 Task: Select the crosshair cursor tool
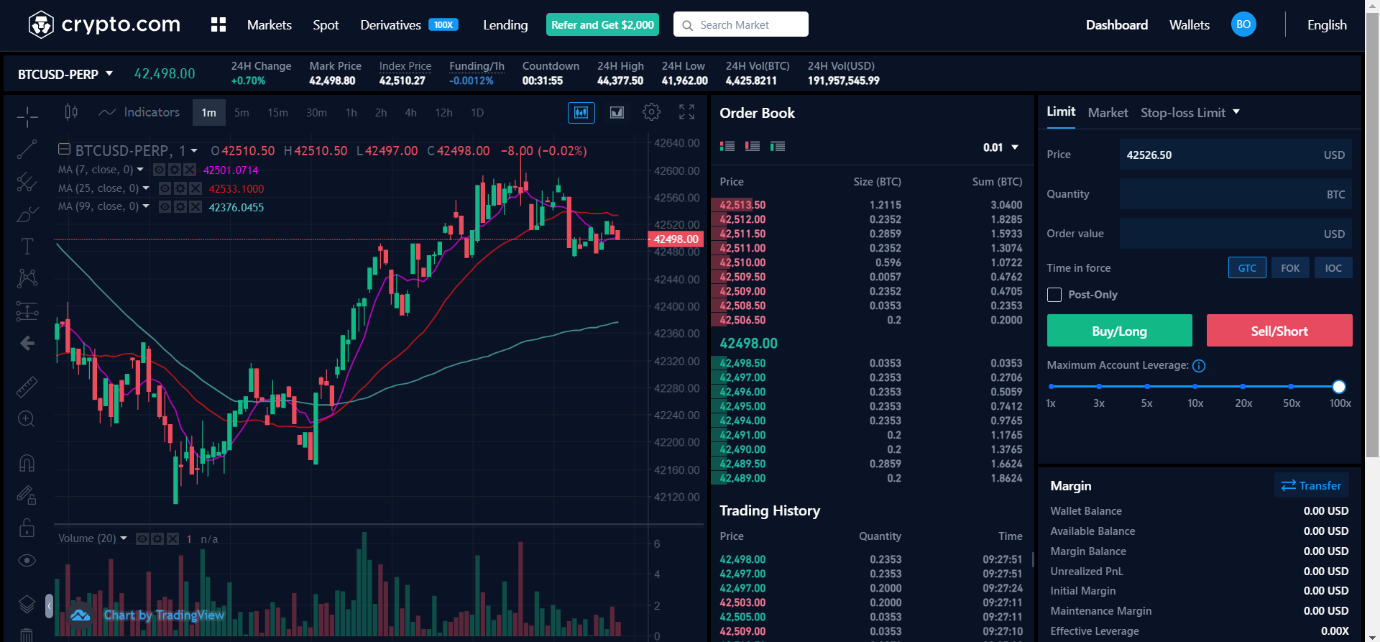tap(27, 115)
